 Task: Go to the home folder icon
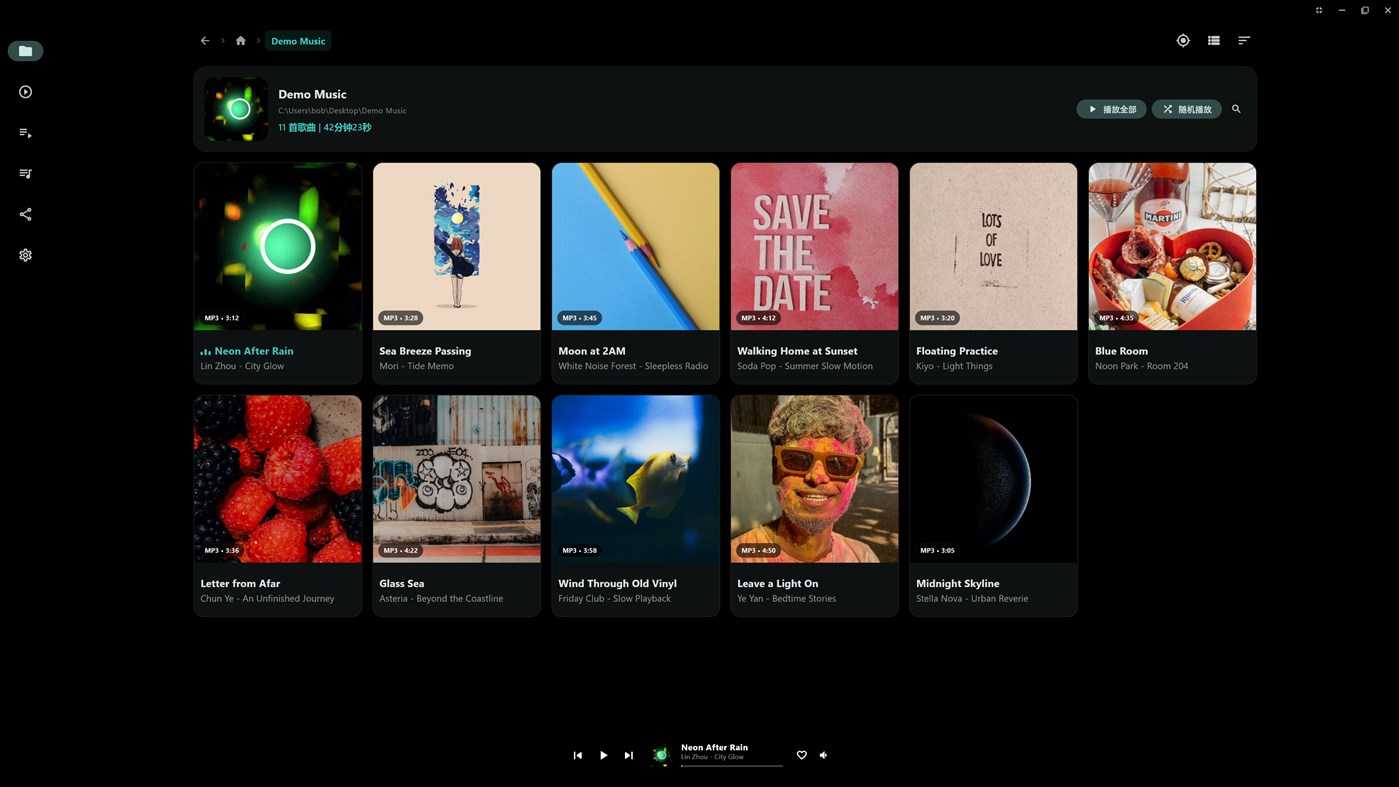pyautogui.click(x=240, y=41)
